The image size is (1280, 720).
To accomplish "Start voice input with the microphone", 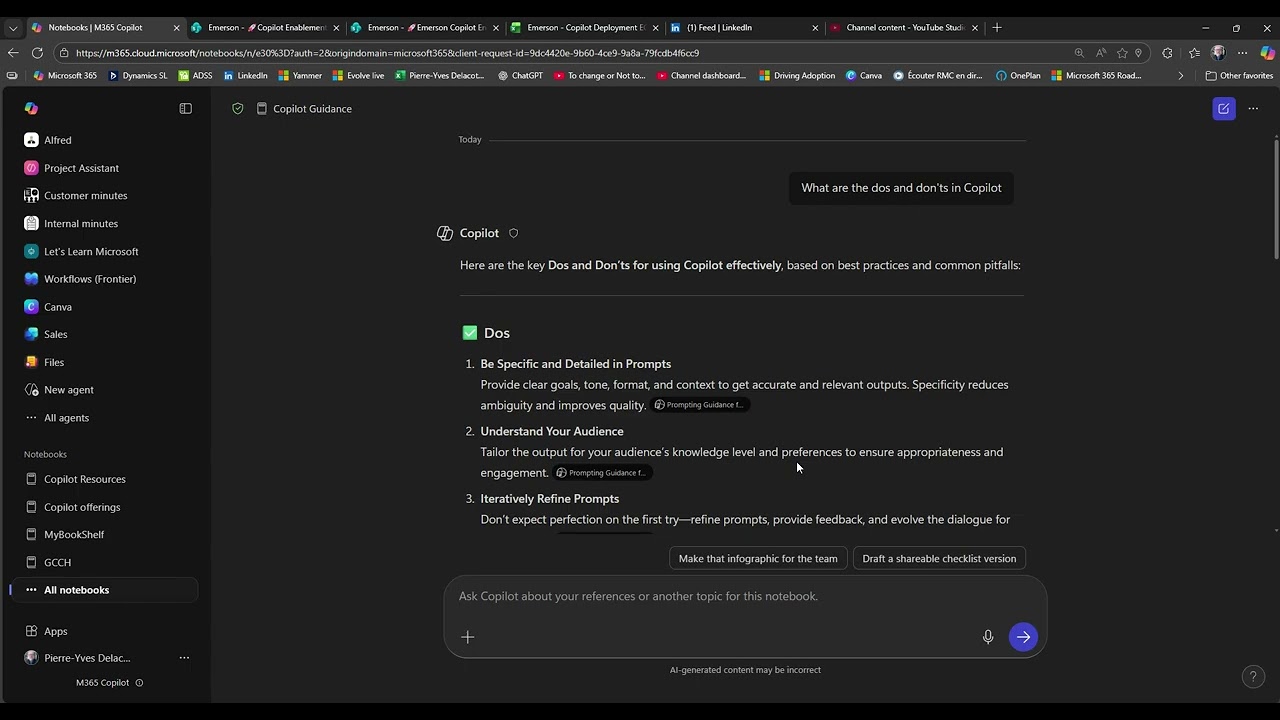I will point(988,637).
